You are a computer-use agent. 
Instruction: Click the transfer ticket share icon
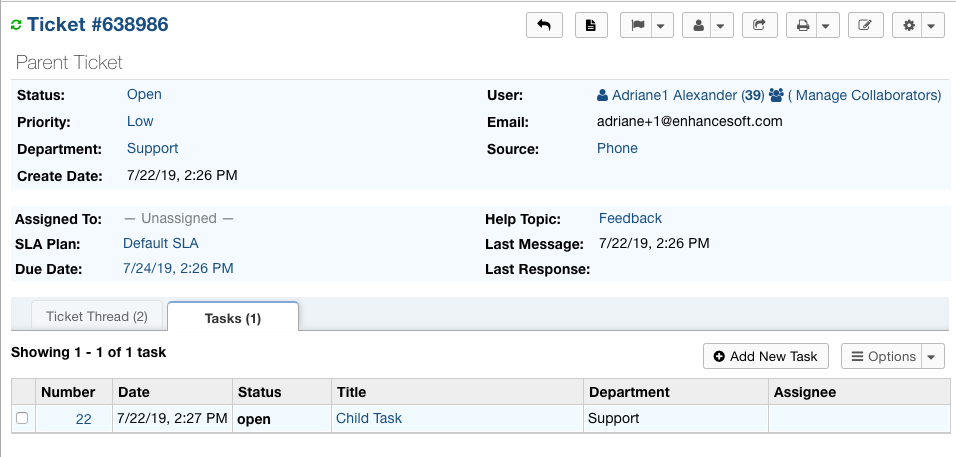click(x=759, y=25)
